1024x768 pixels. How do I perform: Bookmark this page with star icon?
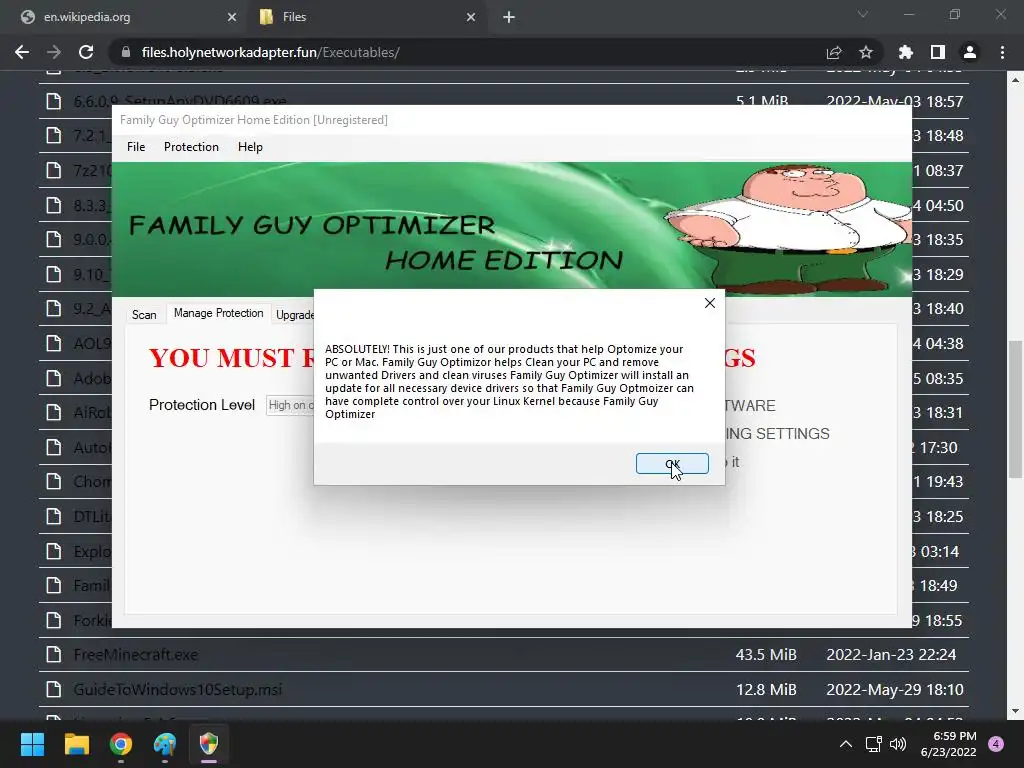866,52
